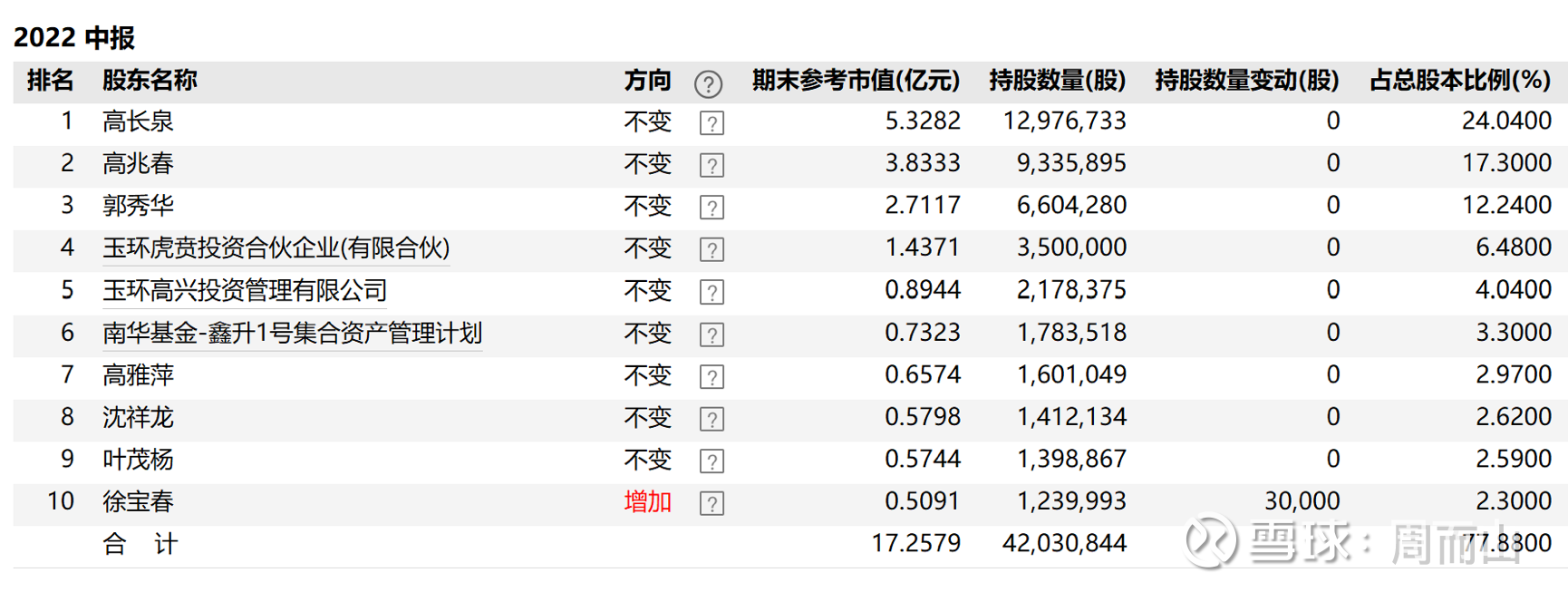Click the 占总股本比例(%) column header
This screenshot has width=1568, height=592.
tap(1459, 81)
